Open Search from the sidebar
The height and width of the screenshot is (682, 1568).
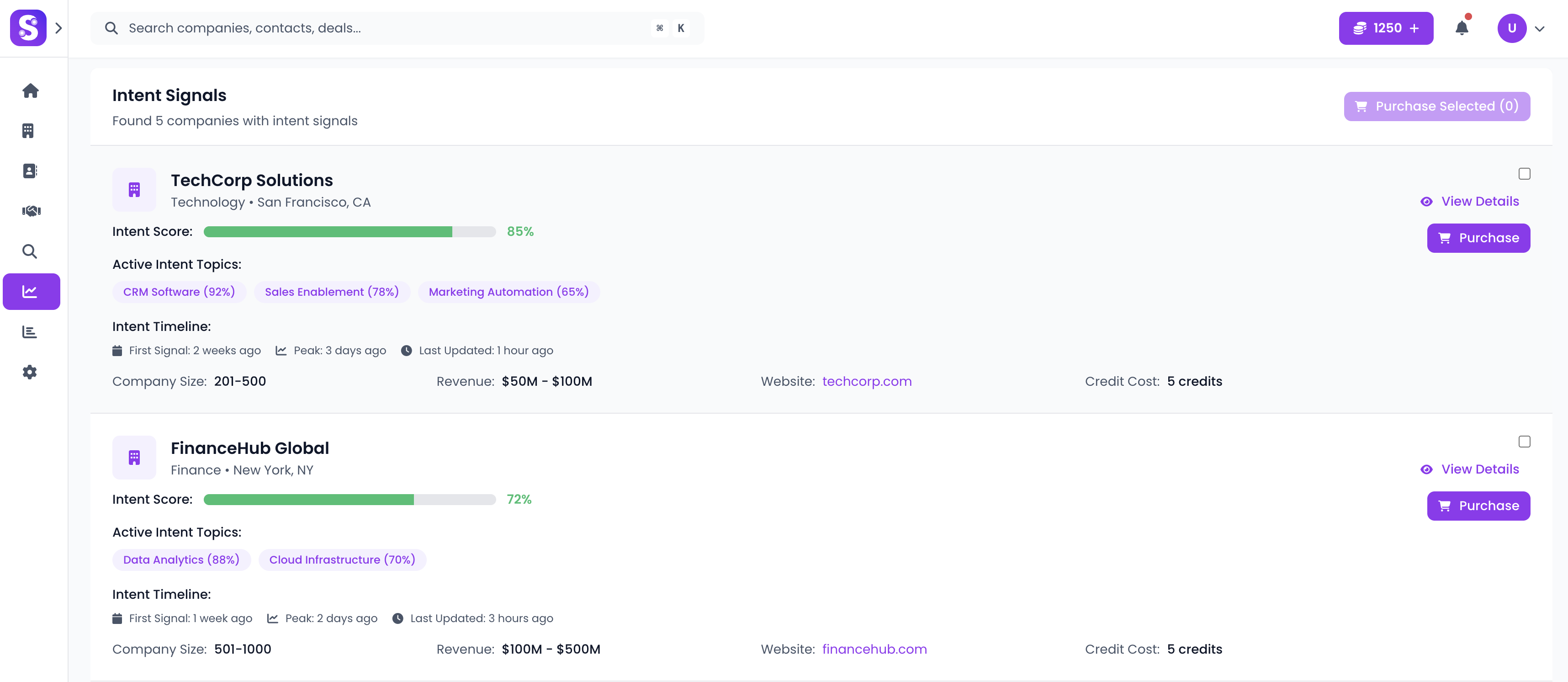pyautogui.click(x=31, y=251)
